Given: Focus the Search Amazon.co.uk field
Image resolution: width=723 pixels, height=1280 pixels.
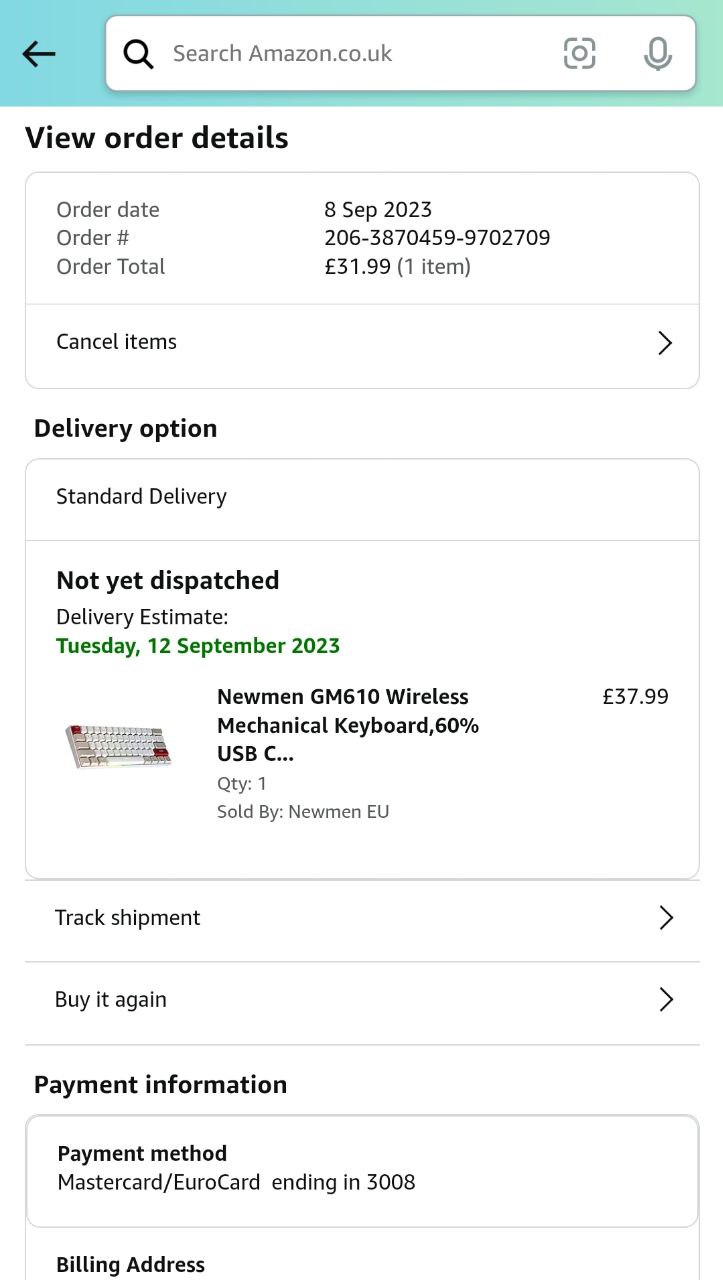Looking at the screenshot, I should pyautogui.click(x=350, y=54).
